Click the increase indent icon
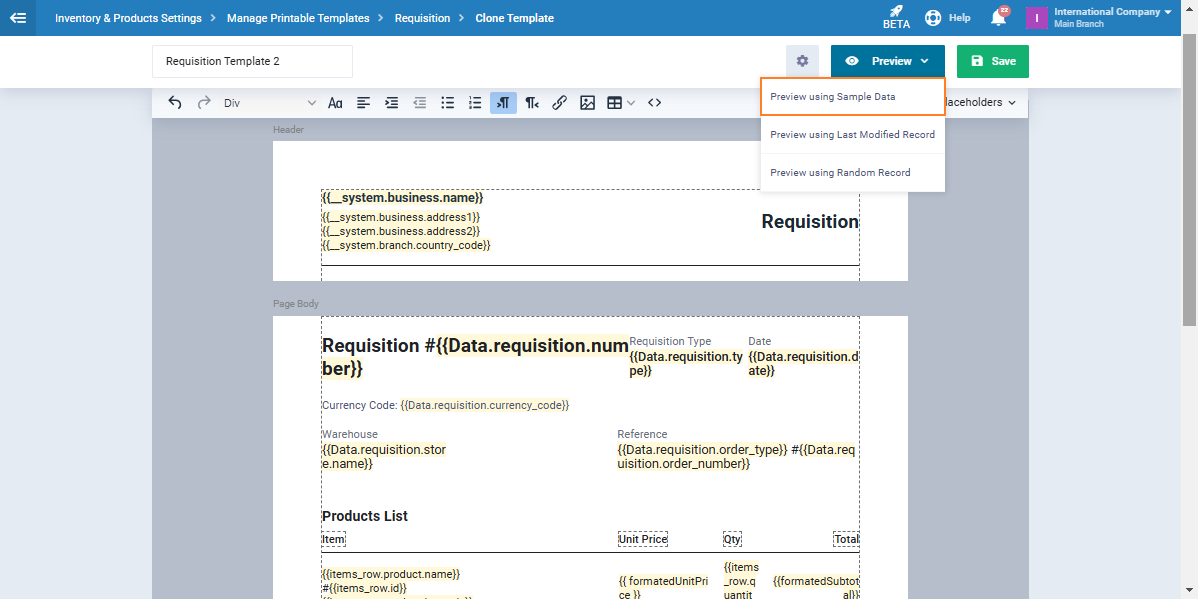 [x=392, y=102]
